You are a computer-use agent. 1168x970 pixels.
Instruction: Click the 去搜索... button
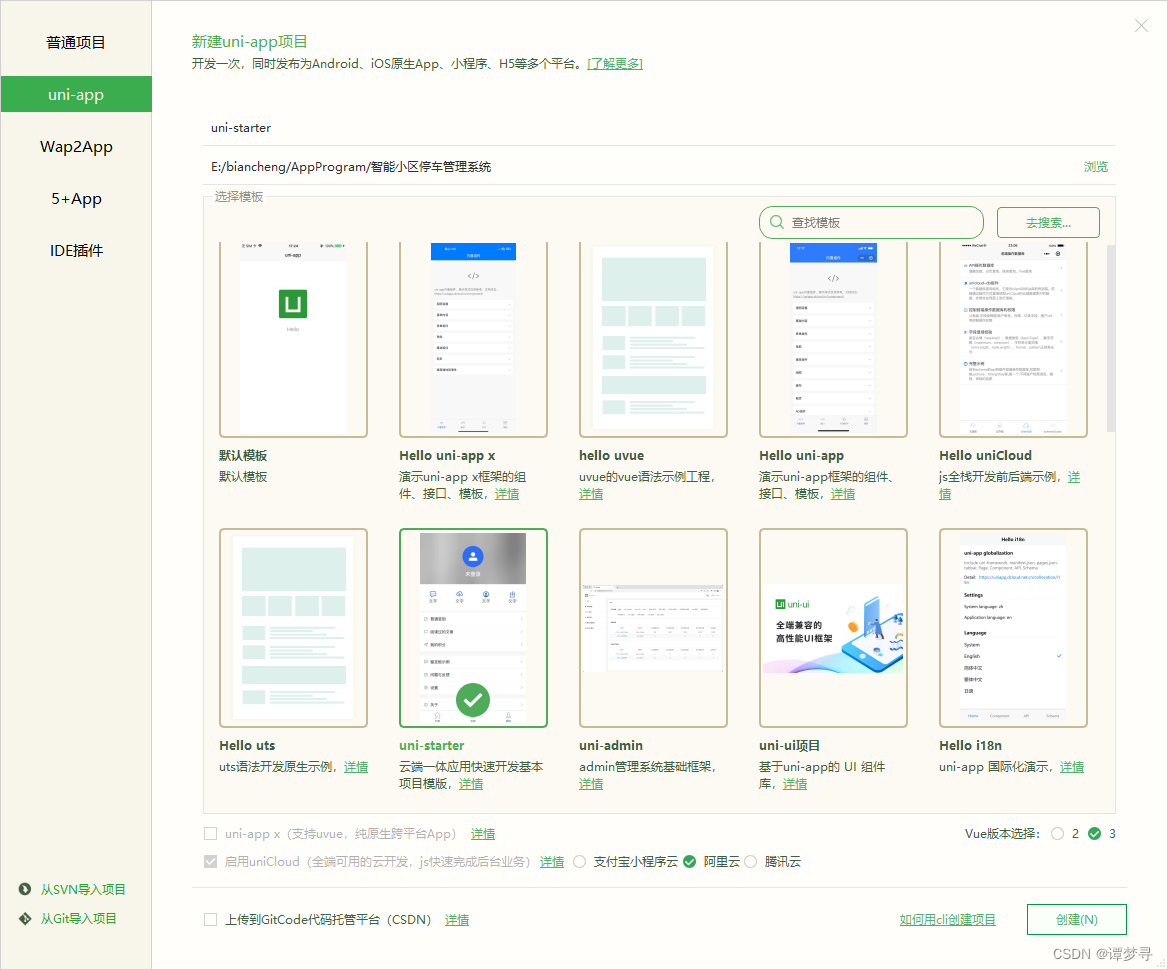(1048, 223)
